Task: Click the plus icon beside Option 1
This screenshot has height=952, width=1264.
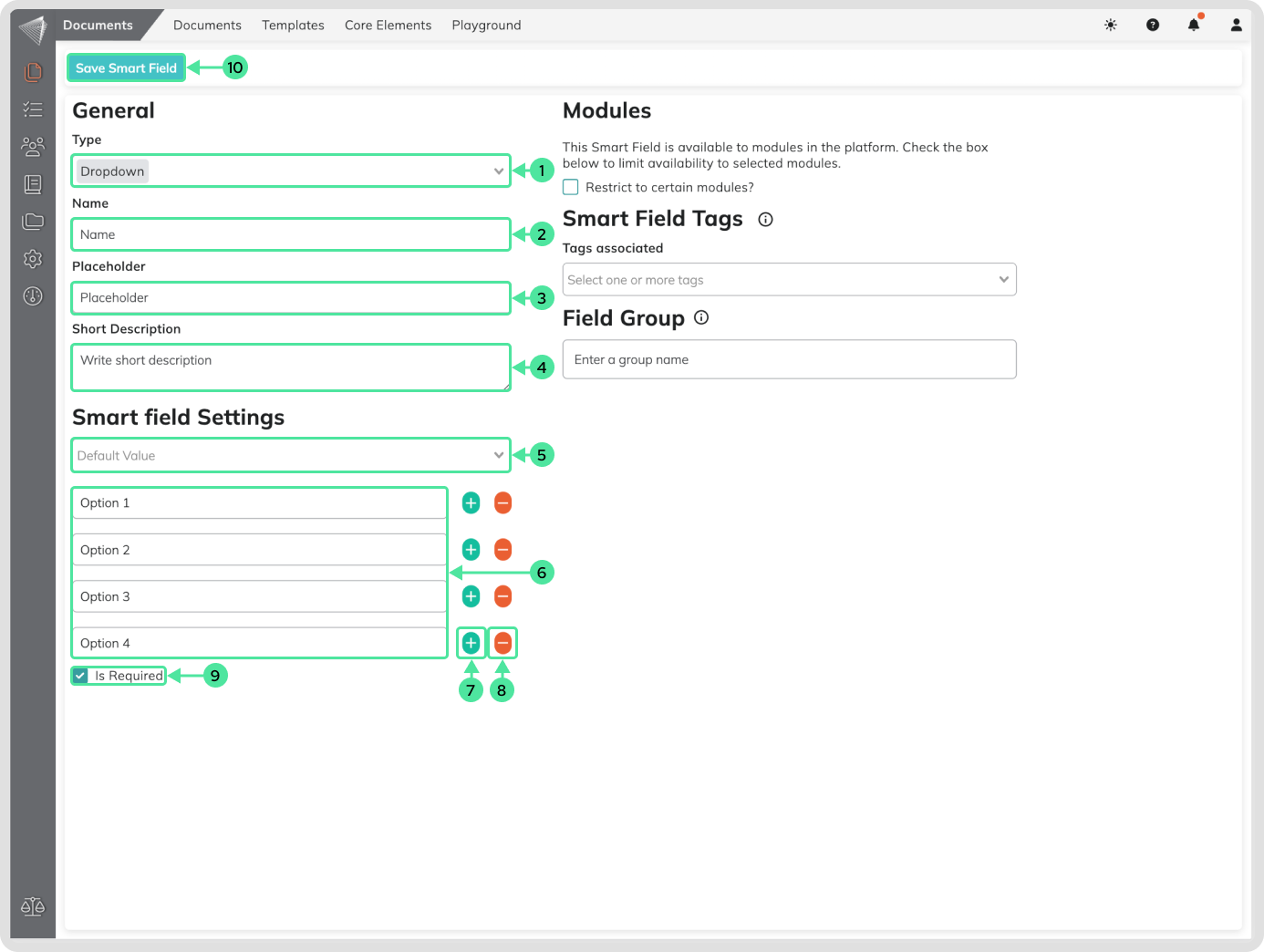Action: (x=471, y=502)
